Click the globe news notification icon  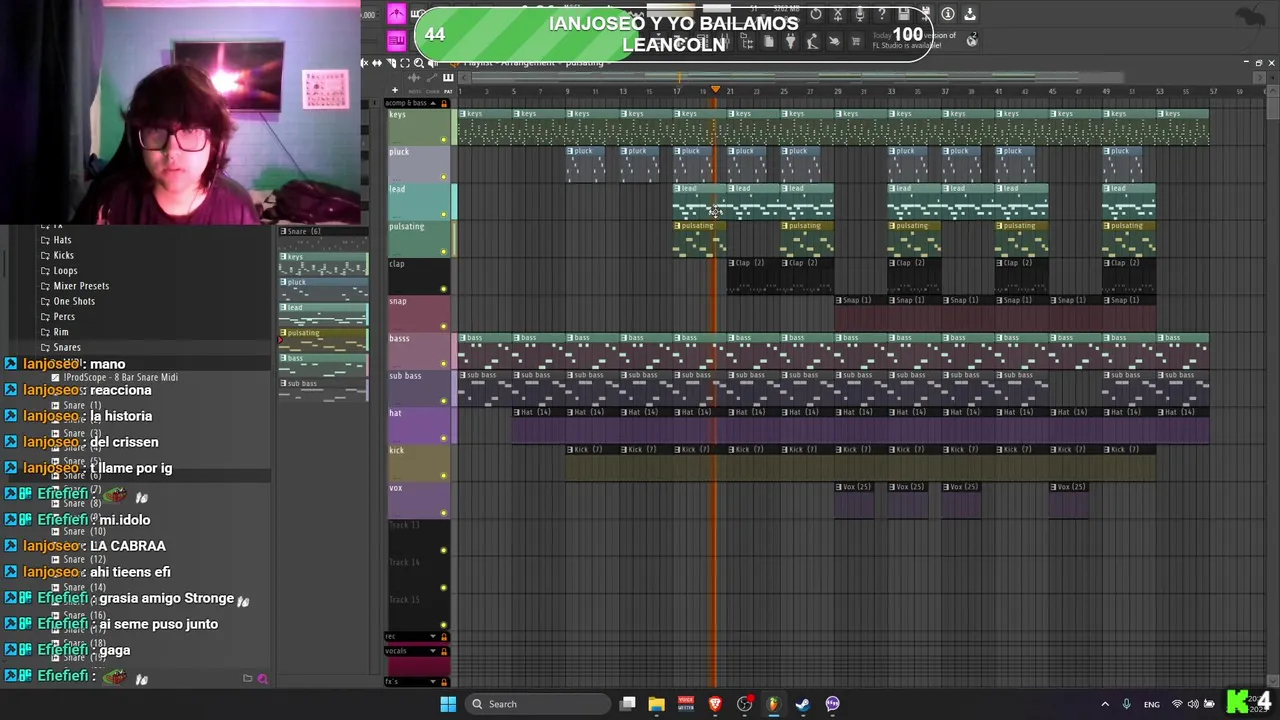tap(971, 41)
